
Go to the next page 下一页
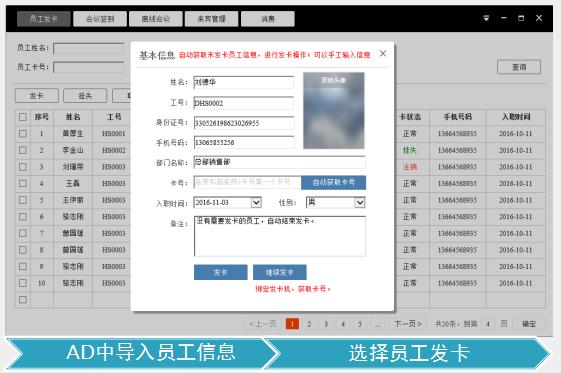[x=408, y=324]
